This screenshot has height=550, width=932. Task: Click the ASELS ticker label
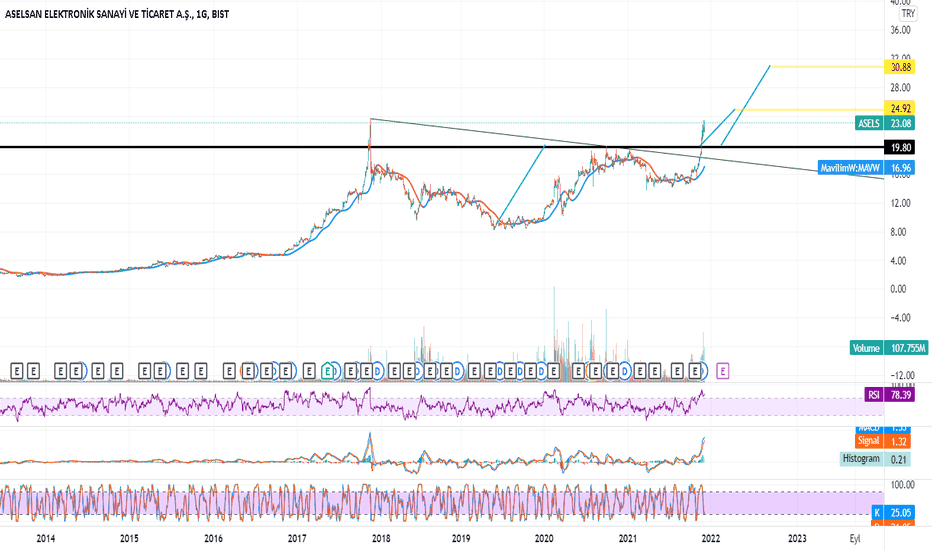pos(869,123)
